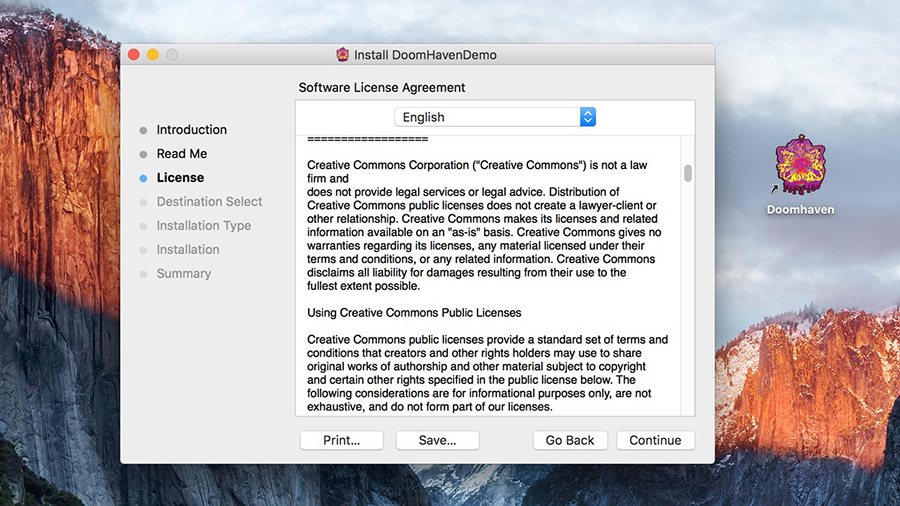
Task: Select the Read Me step
Action: (x=182, y=154)
